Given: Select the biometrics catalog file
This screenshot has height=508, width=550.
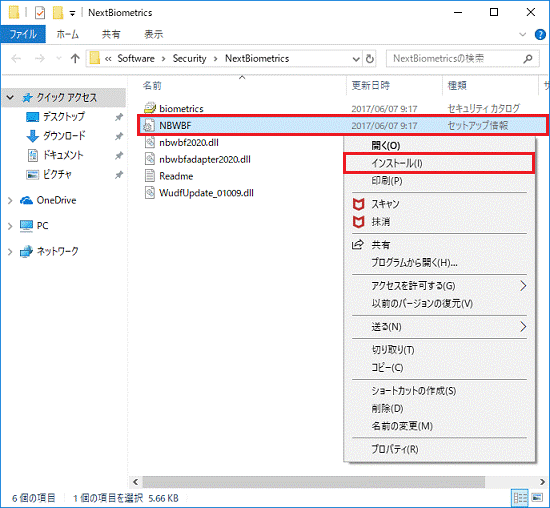Looking at the screenshot, I should click(x=181, y=109).
